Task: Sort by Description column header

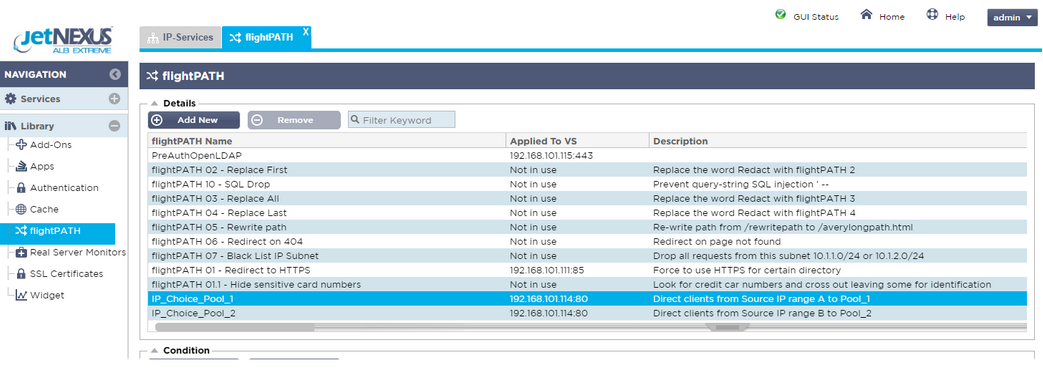Action: pos(837,141)
